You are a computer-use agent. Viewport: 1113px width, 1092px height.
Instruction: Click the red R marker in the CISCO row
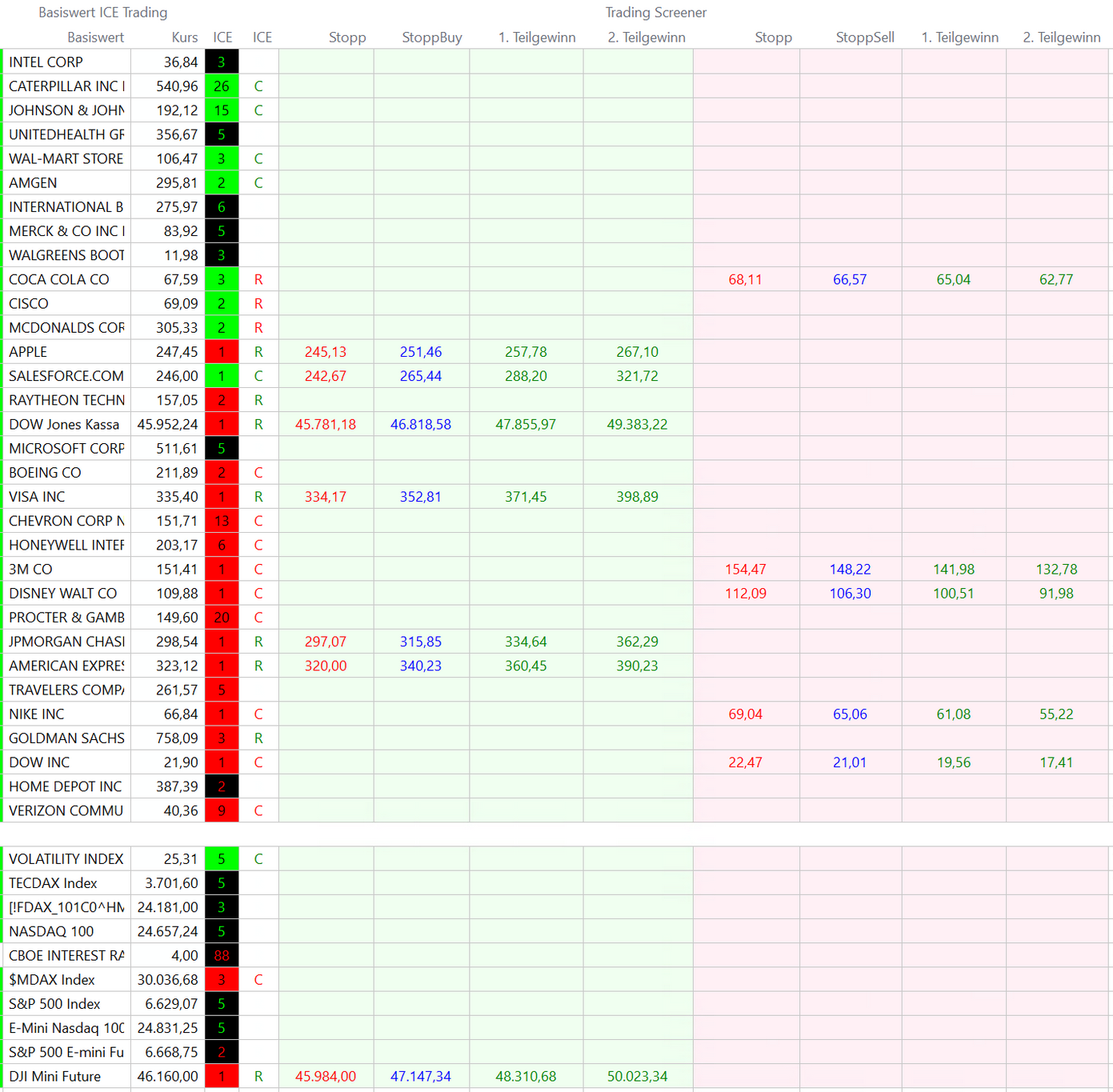[x=258, y=304]
